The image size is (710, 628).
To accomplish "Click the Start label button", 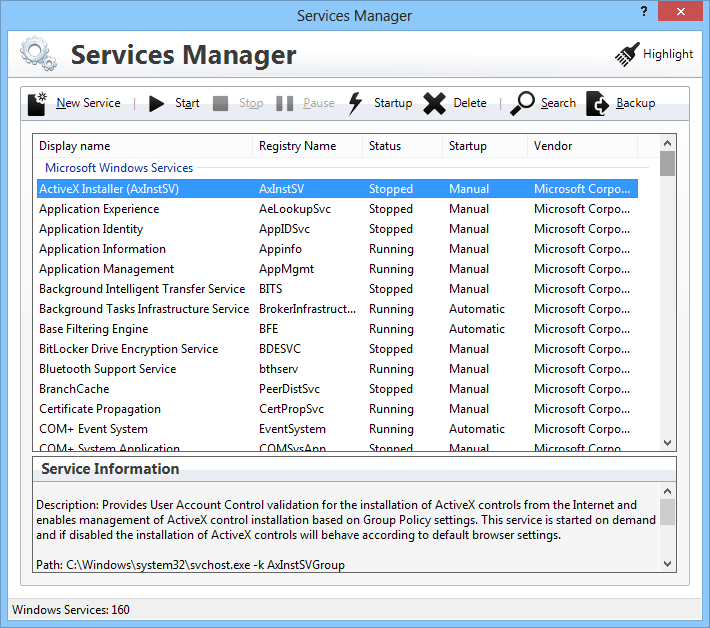I will pyautogui.click(x=187, y=103).
